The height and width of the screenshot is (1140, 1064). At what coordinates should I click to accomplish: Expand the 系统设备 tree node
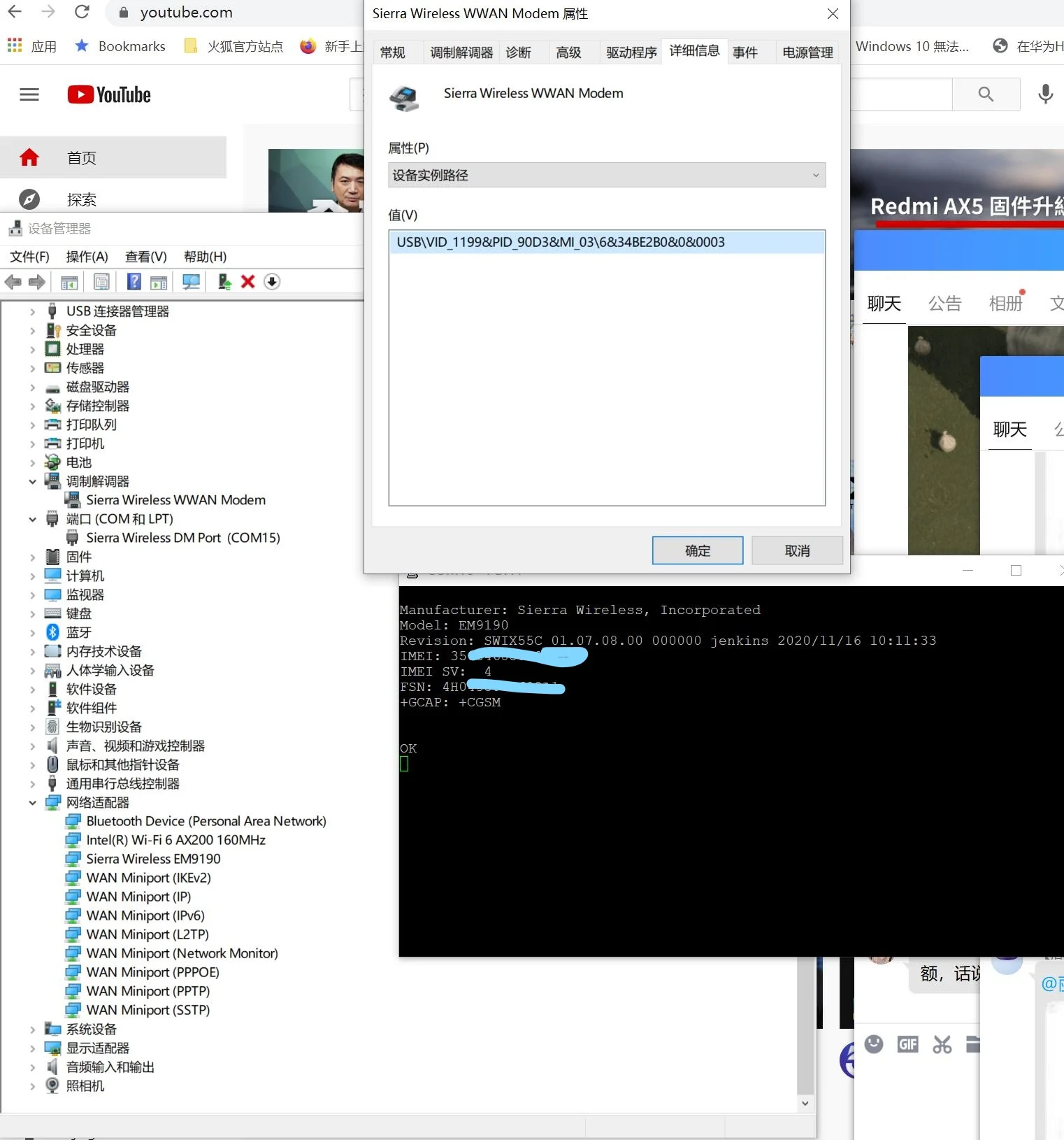point(33,1029)
